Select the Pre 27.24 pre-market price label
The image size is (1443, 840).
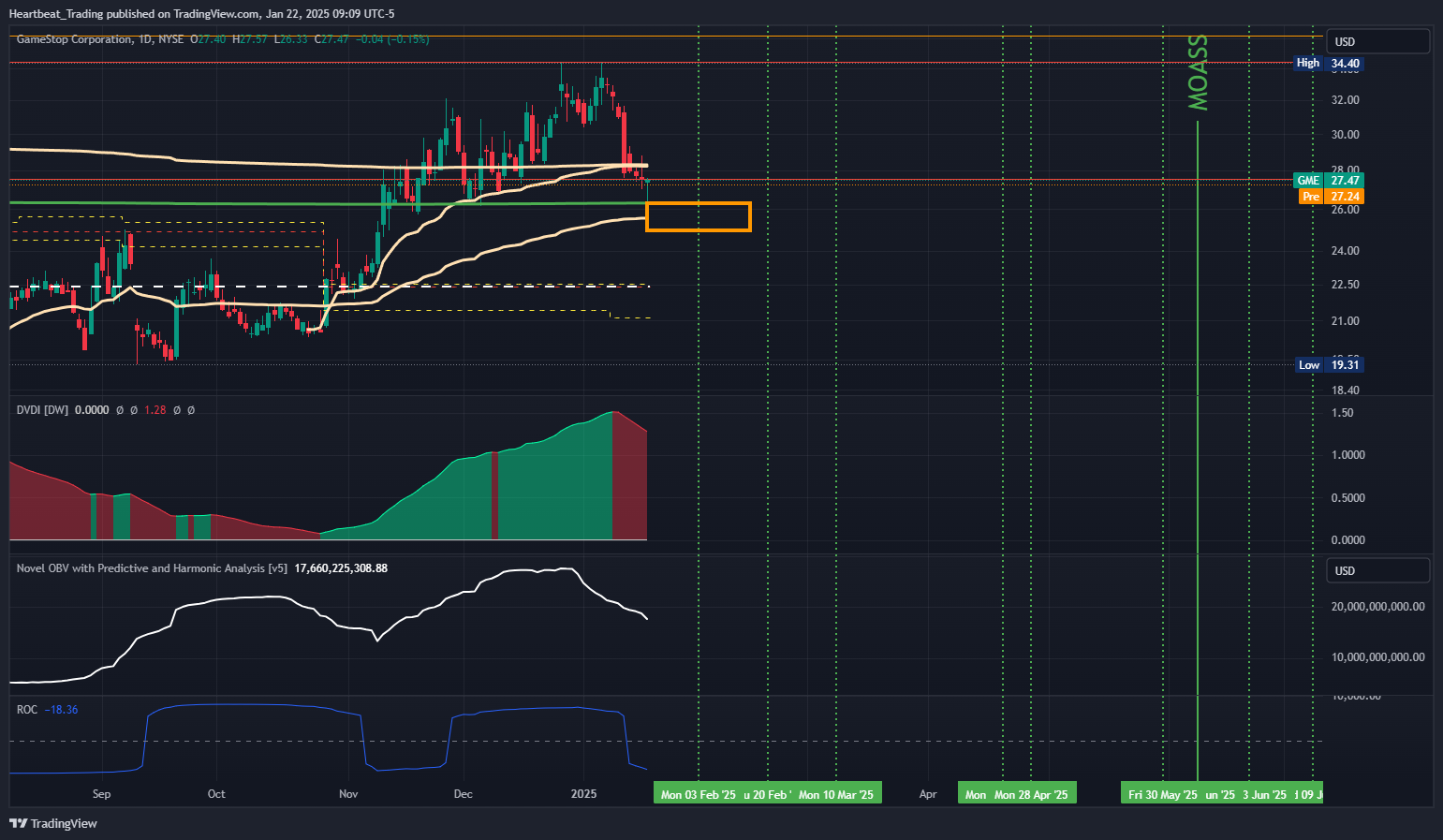(x=1331, y=197)
